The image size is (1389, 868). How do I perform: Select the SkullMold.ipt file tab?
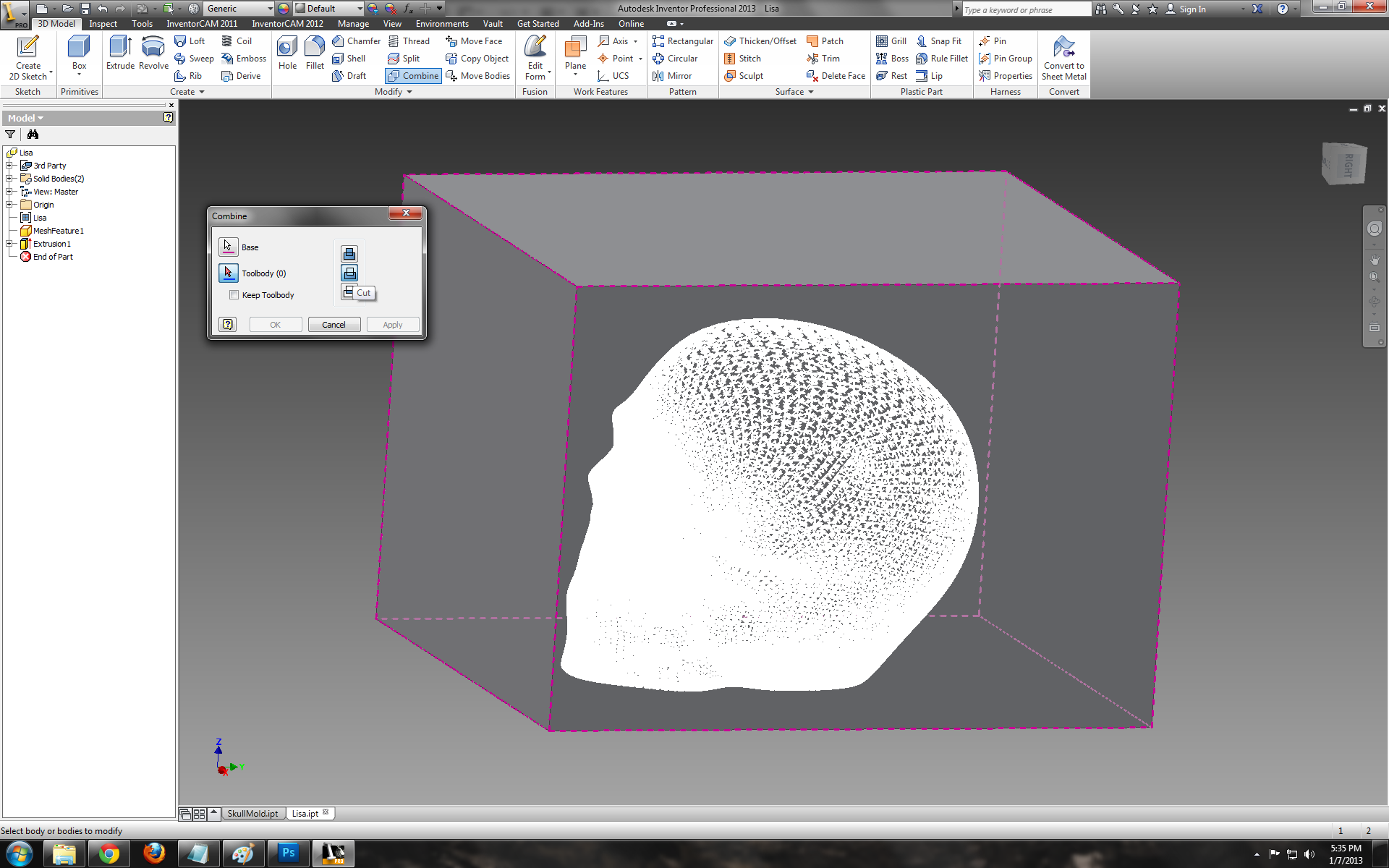[250, 813]
